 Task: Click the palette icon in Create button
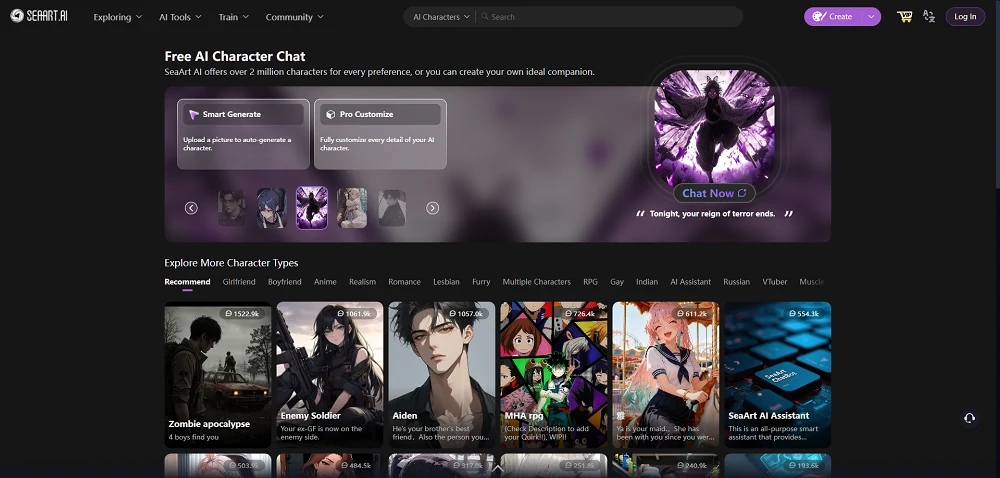pyautogui.click(x=819, y=17)
